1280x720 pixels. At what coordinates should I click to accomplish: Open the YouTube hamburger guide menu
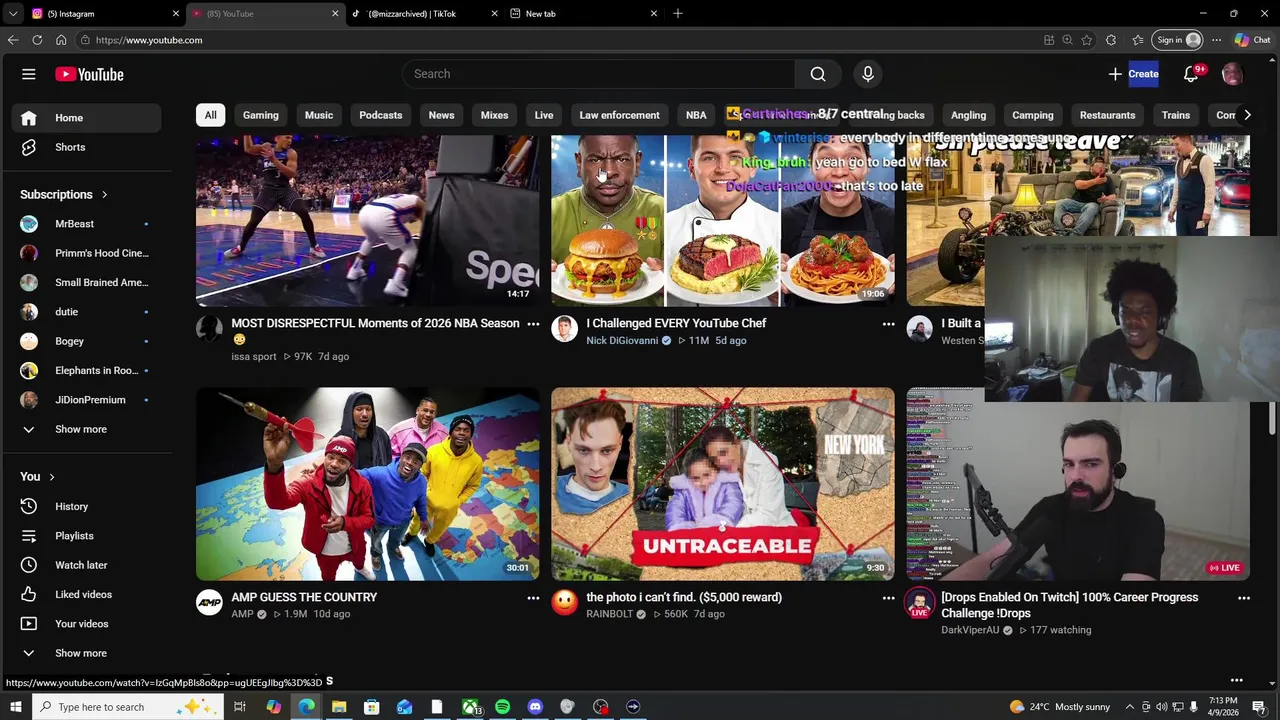[29, 74]
